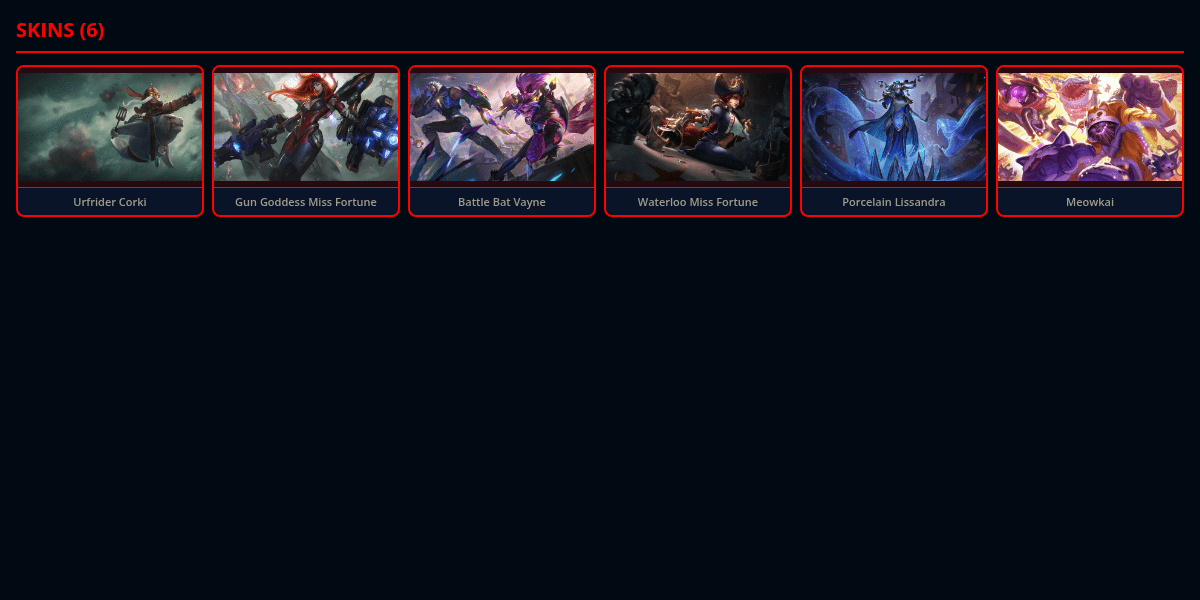Click the Waterloo Miss Fortune artwork
1200x600 pixels.
(x=698, y=127)
